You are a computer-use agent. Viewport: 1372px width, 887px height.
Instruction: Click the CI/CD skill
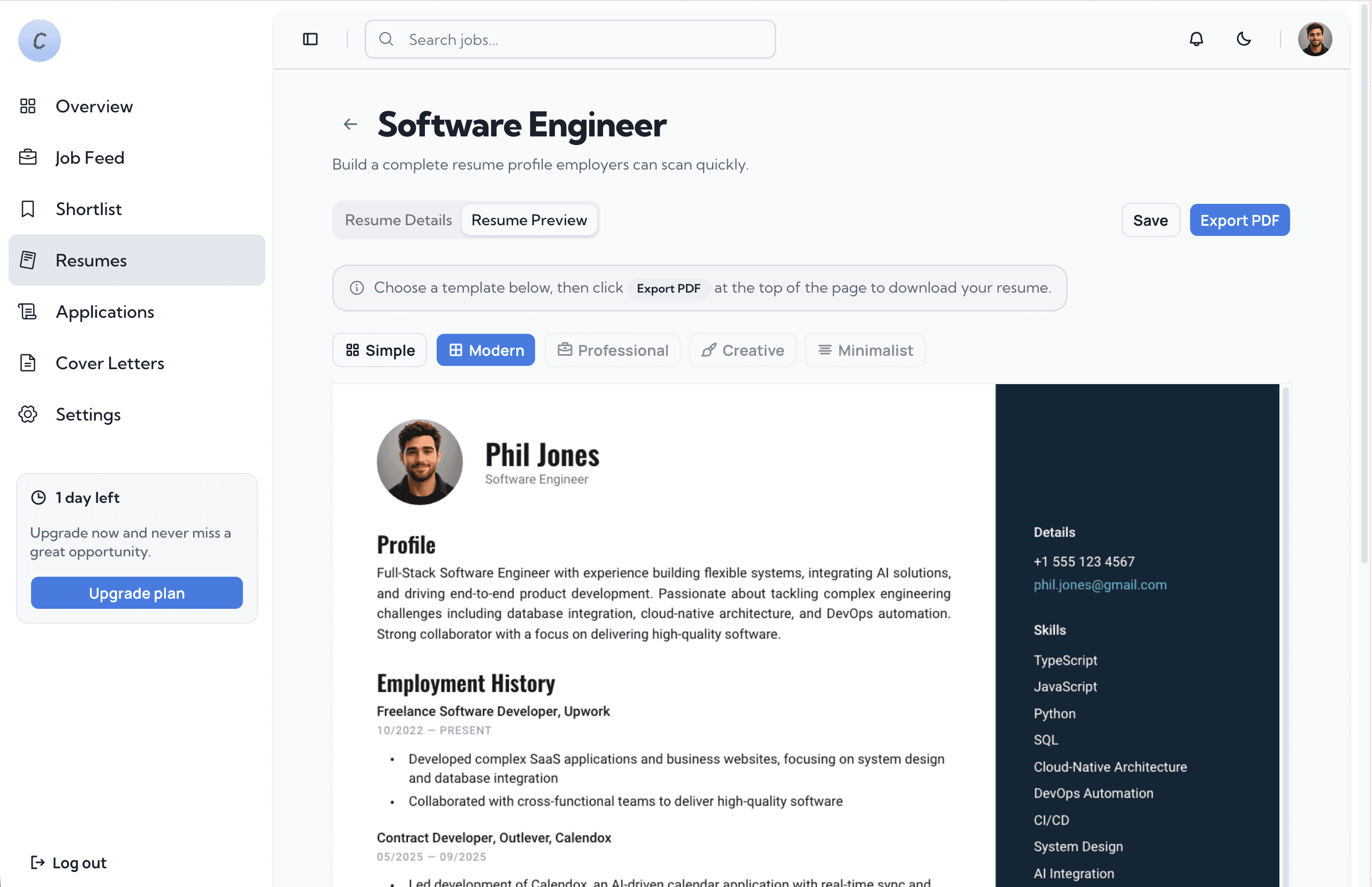[1051, 820]
